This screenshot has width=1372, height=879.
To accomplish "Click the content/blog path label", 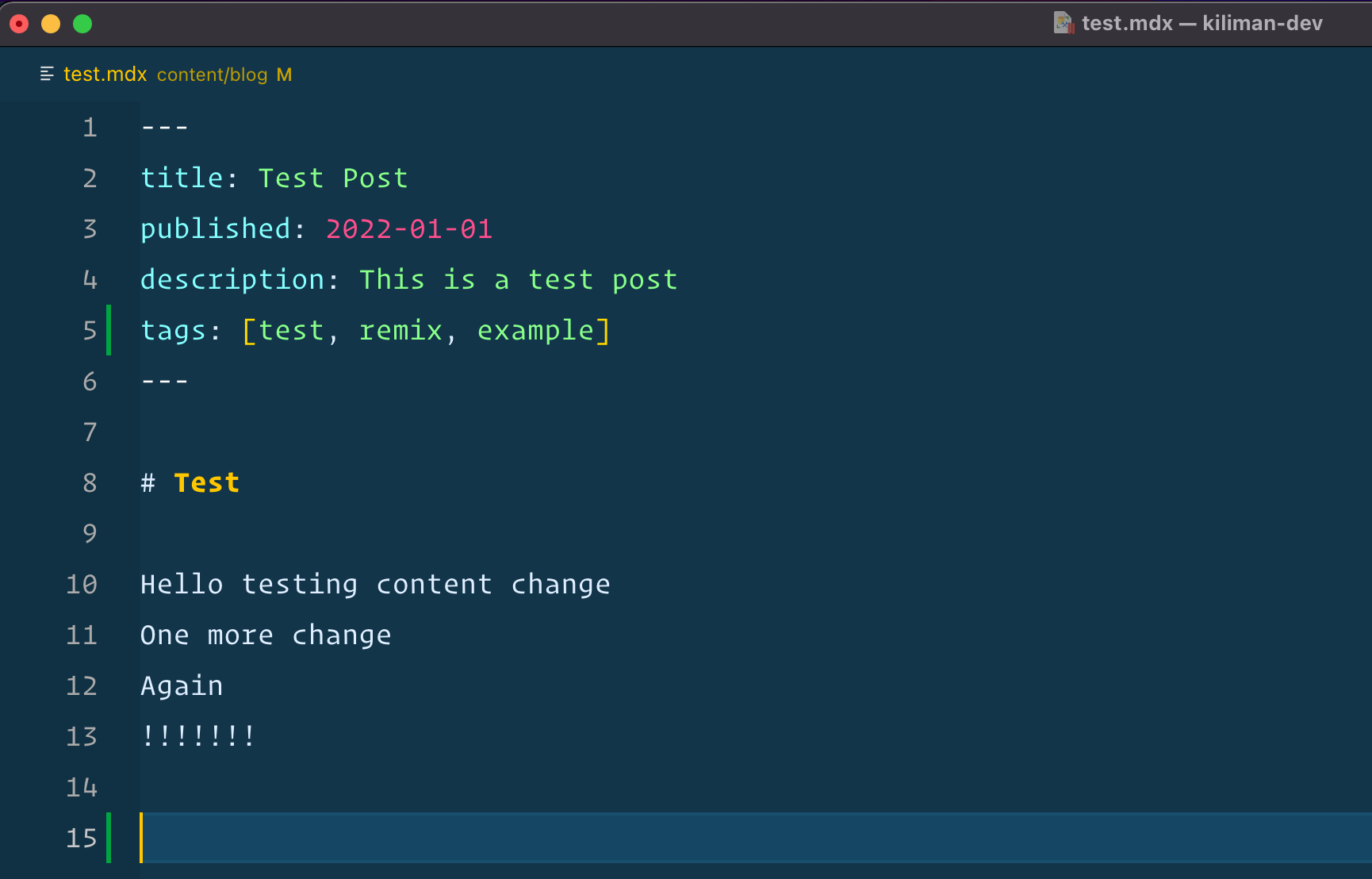I will coord(213,75).
